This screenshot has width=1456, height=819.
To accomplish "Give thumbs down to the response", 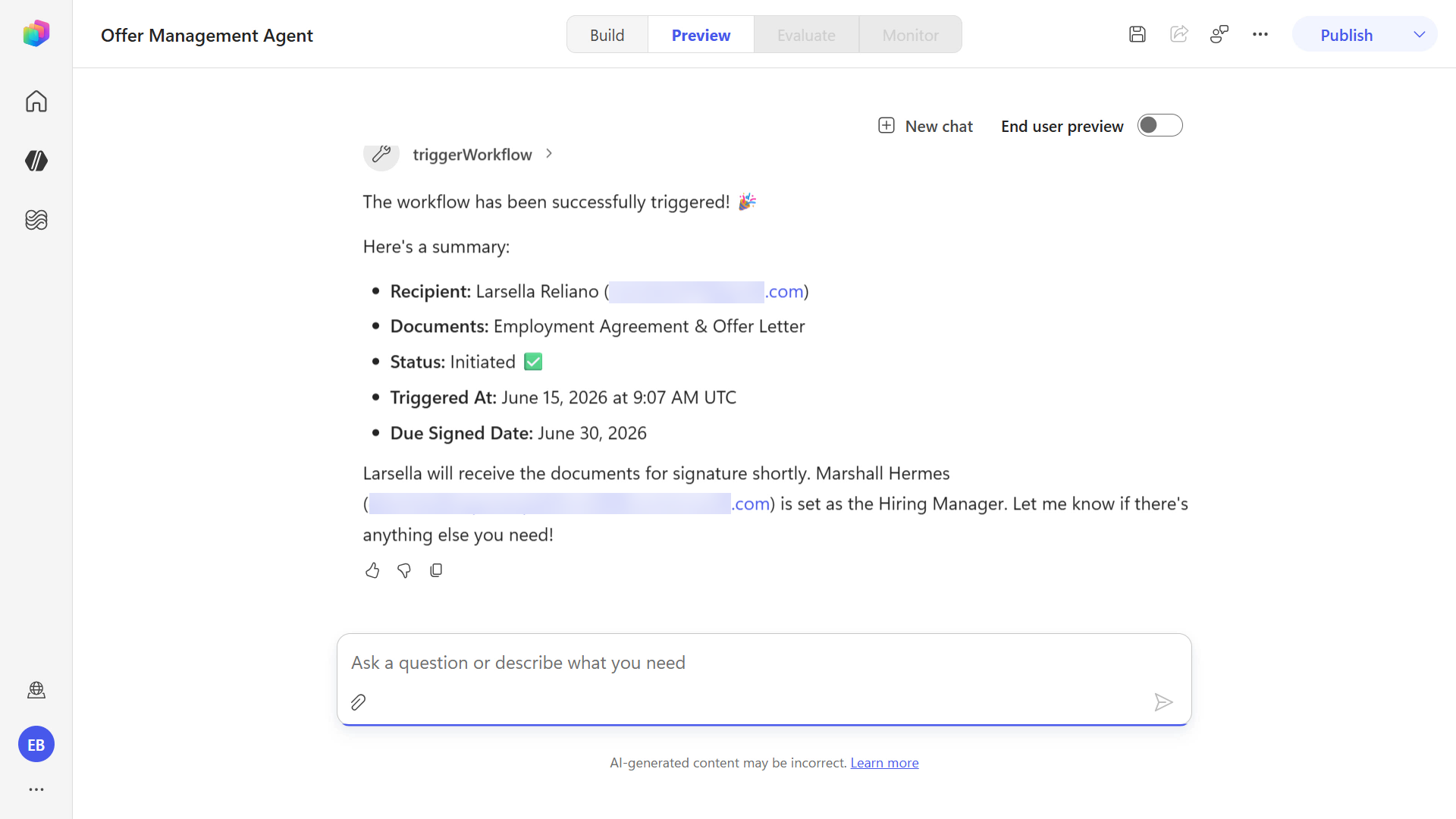I will point(403,570).
